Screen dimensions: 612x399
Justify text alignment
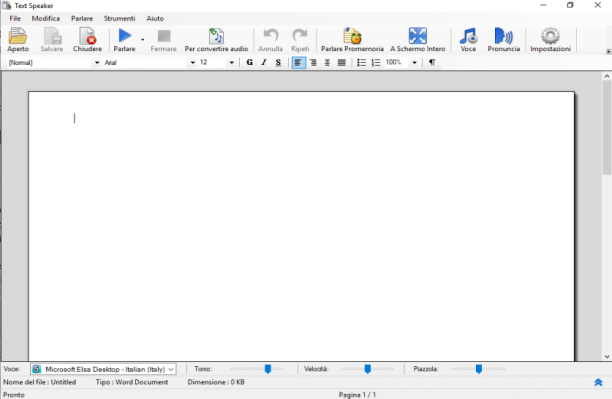point(342,62)
